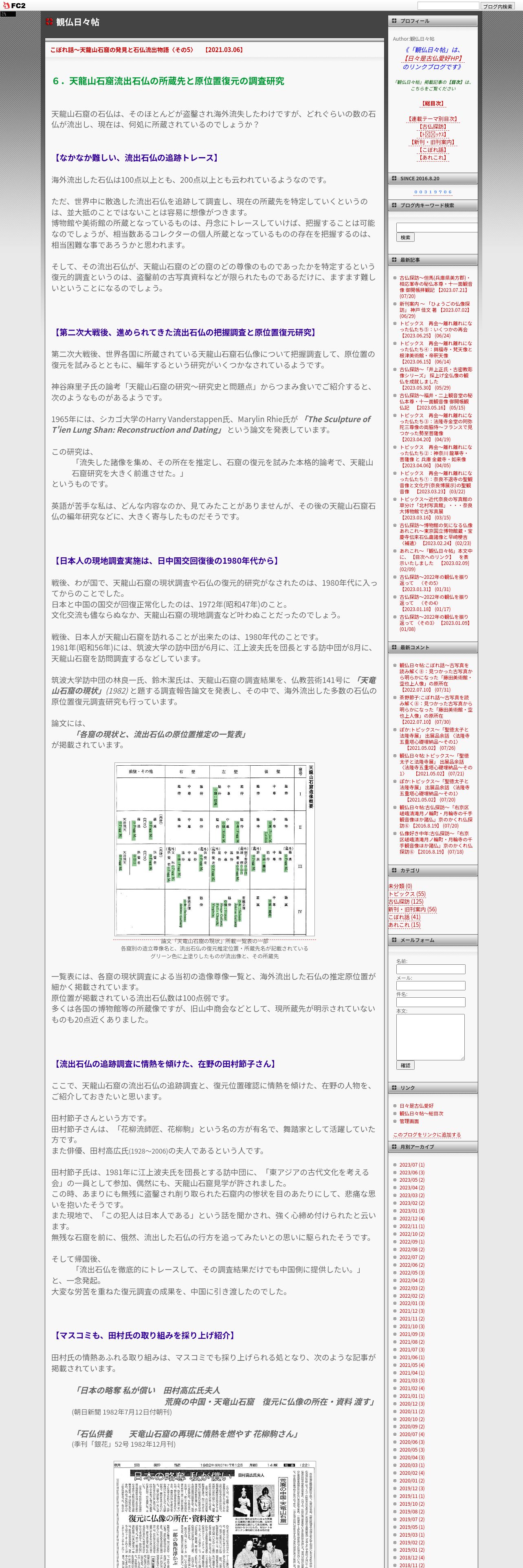
Task: Click the SINCE 2016.8.20 header icon
Action: [394, 178]
